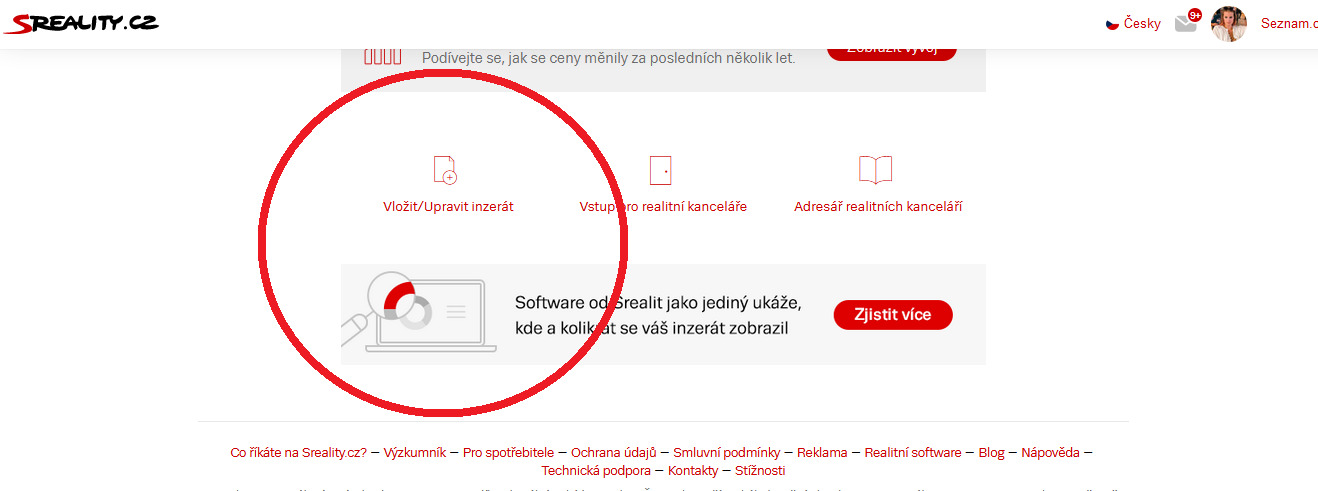
Task: Open the Reklama footer link
Action: pyautogui.click(x=822, y=453)
